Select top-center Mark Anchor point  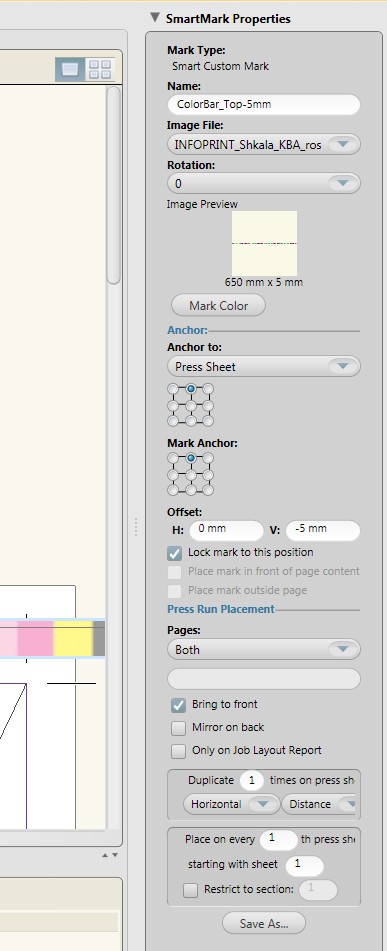[x=190, y=458]
